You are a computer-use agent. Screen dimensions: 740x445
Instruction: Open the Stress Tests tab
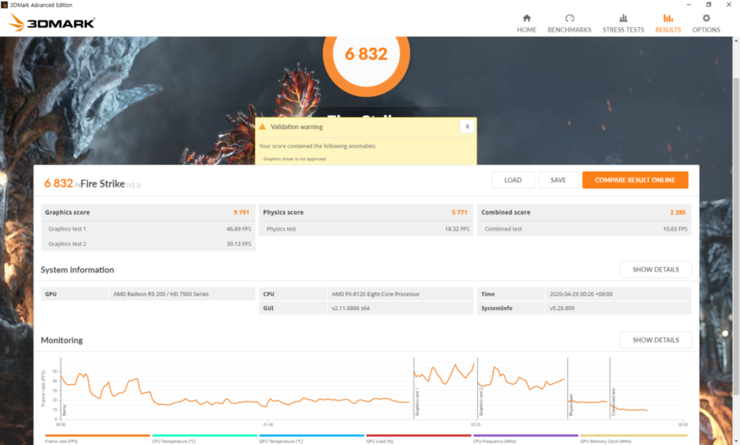[x=623, y=23]
